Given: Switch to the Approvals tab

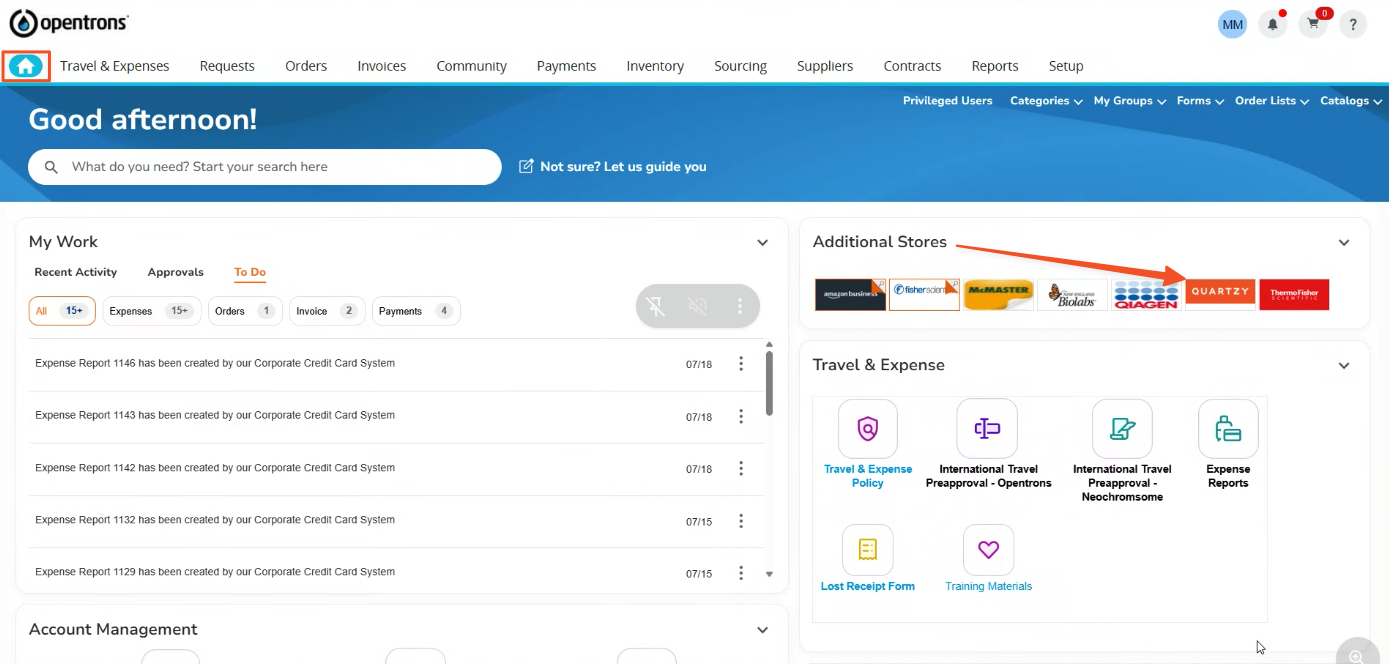Looking at the screenshot, I should click(176, 272).
